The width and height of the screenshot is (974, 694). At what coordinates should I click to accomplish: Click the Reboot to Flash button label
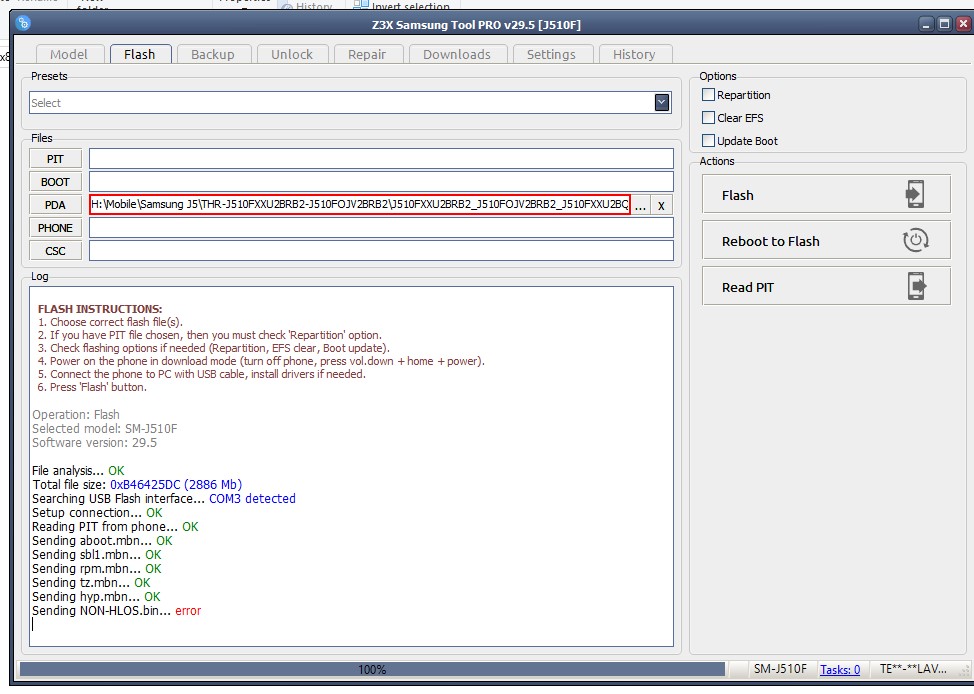pos(770,241)
